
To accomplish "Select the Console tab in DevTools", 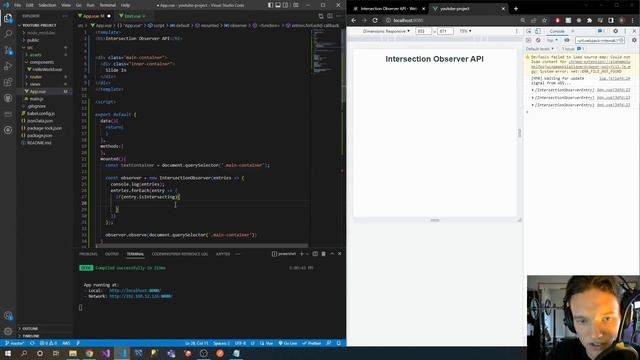I will pos(557,31).
